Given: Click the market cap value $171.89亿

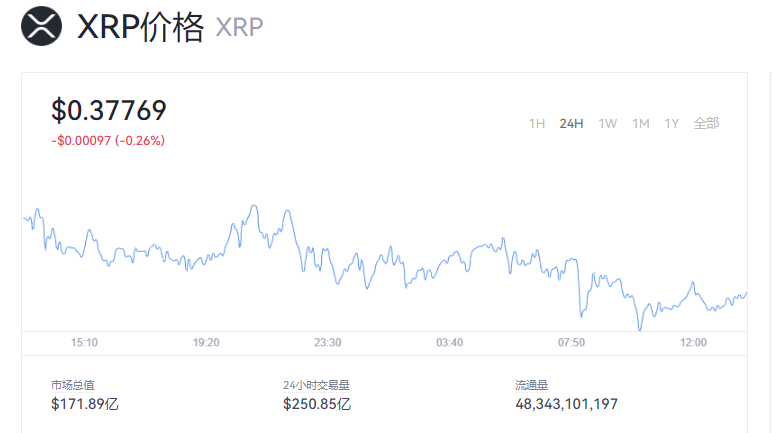Looking at the screenshot, I should (85, 404).
